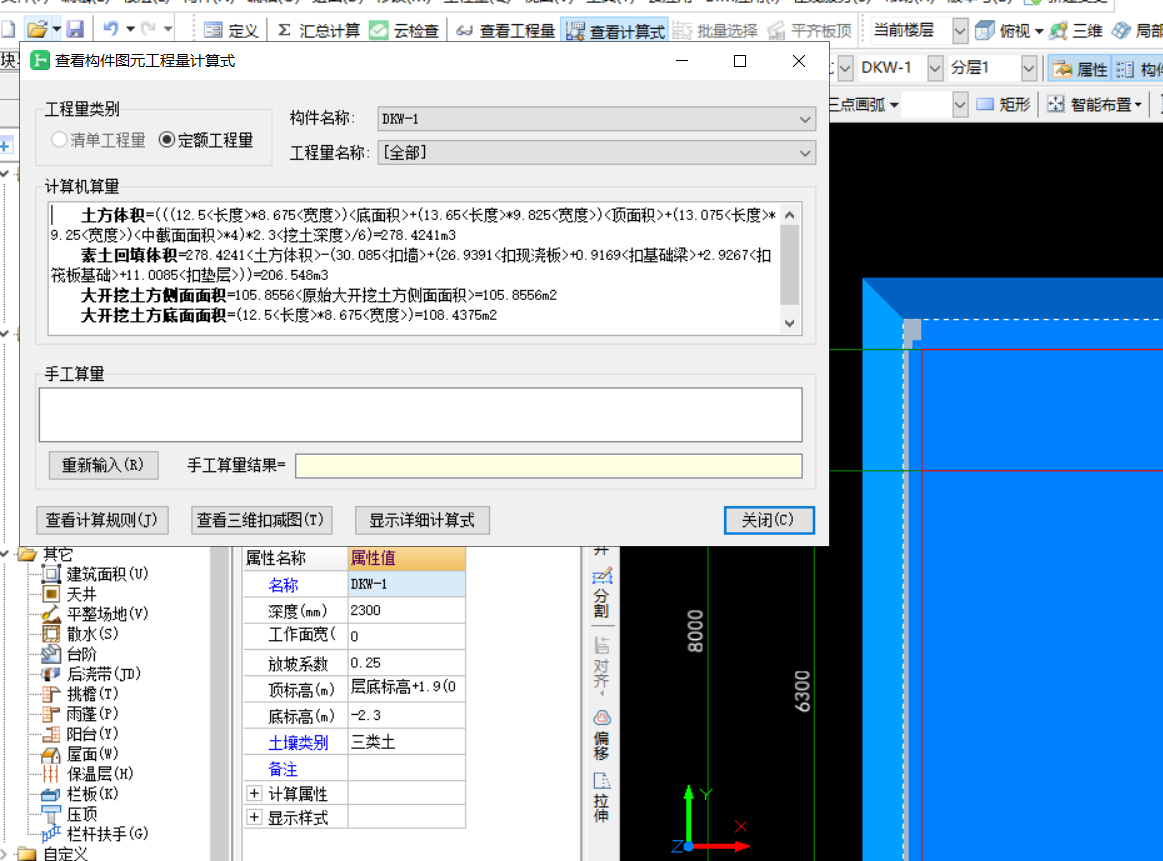Open 智能布置 smart layout
Viewport: 1163px width, 861px height.
click(x=1094, y=105)
